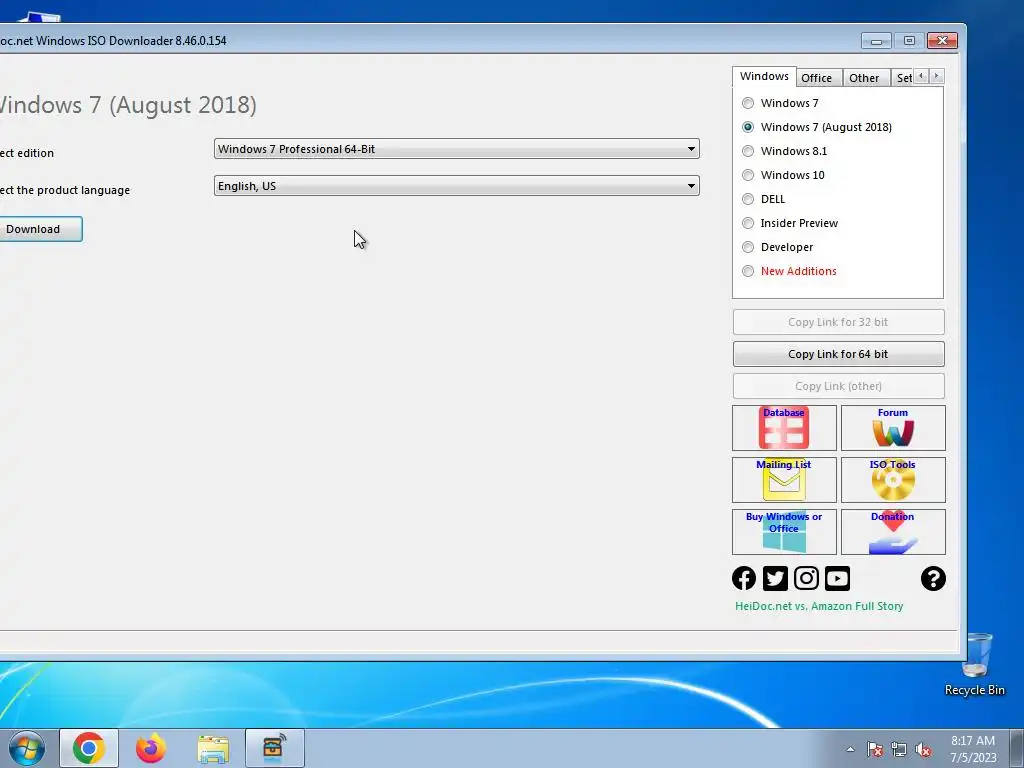Open the YouTube icon
Image resolution: width=1024 pixels, height=768 pixels.
coord(837,578)
